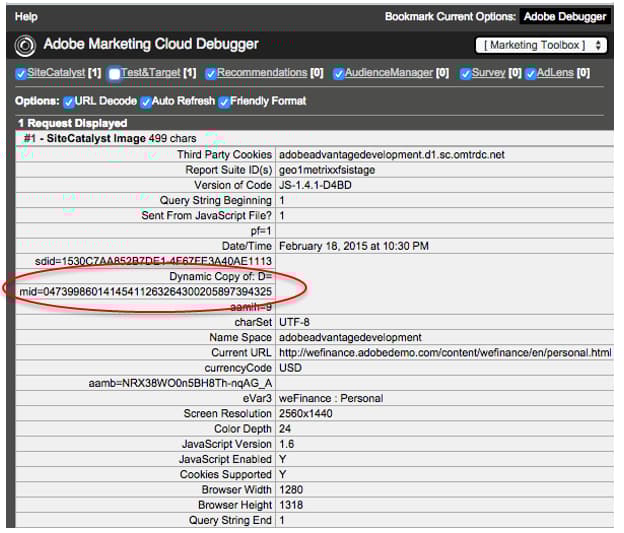Open the Test&Target link
This screenshot has height=533, width=624.
click(150, 72)
